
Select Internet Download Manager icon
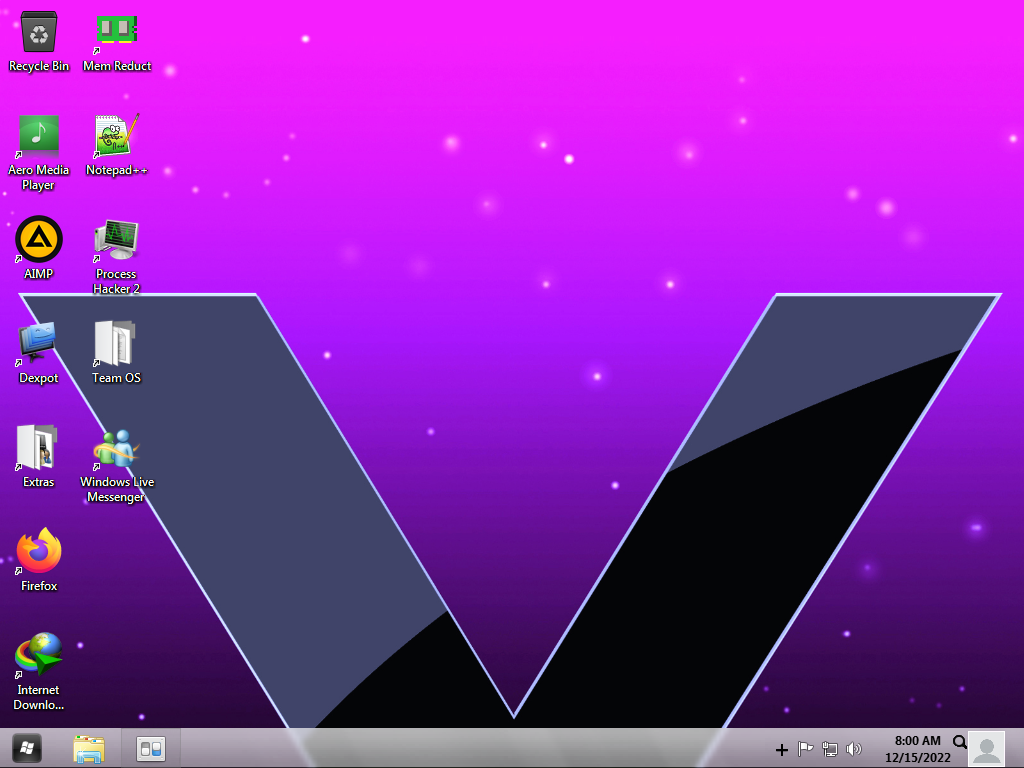tap(39, 671)
